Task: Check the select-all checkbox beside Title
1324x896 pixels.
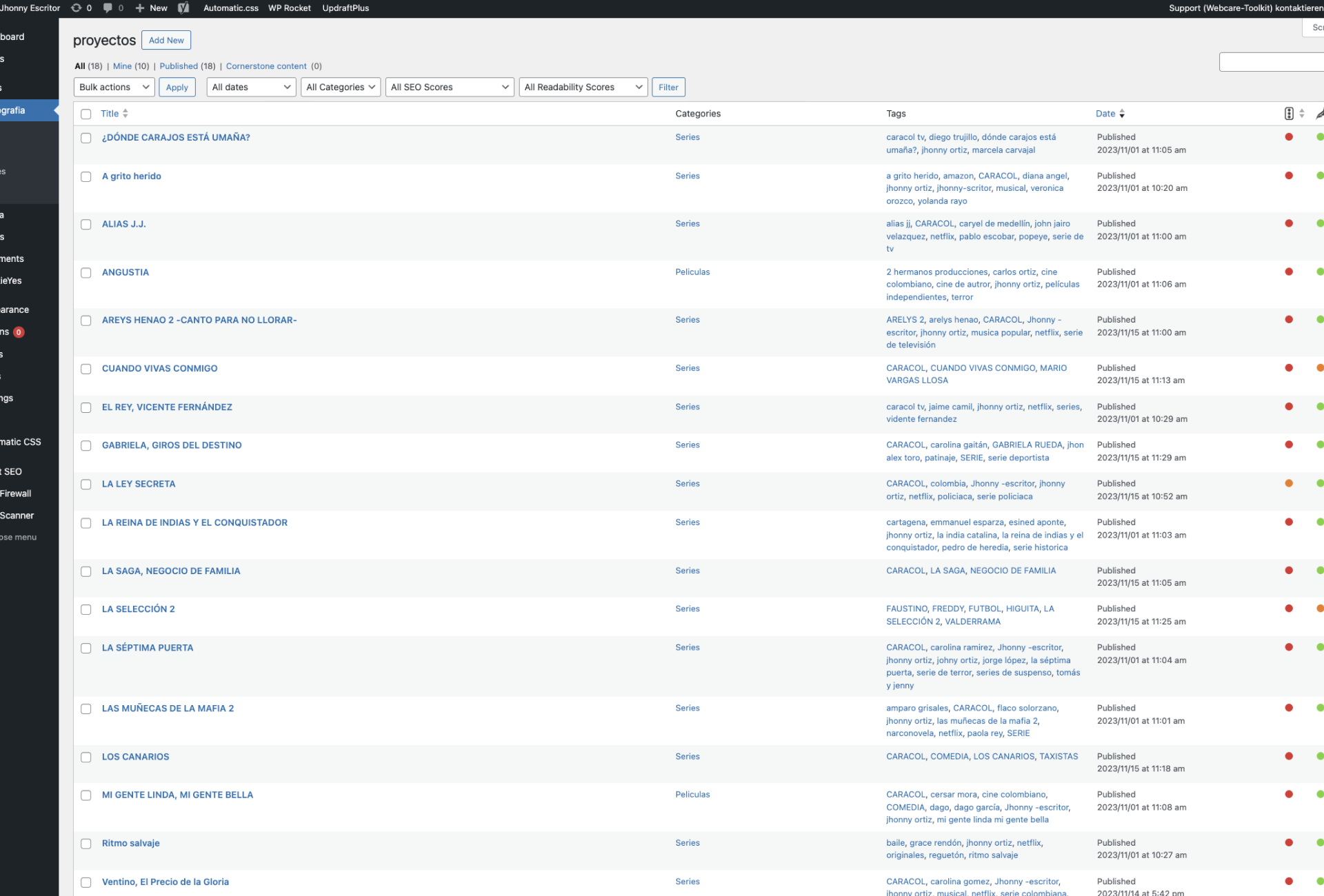Action: pos(86,114)
